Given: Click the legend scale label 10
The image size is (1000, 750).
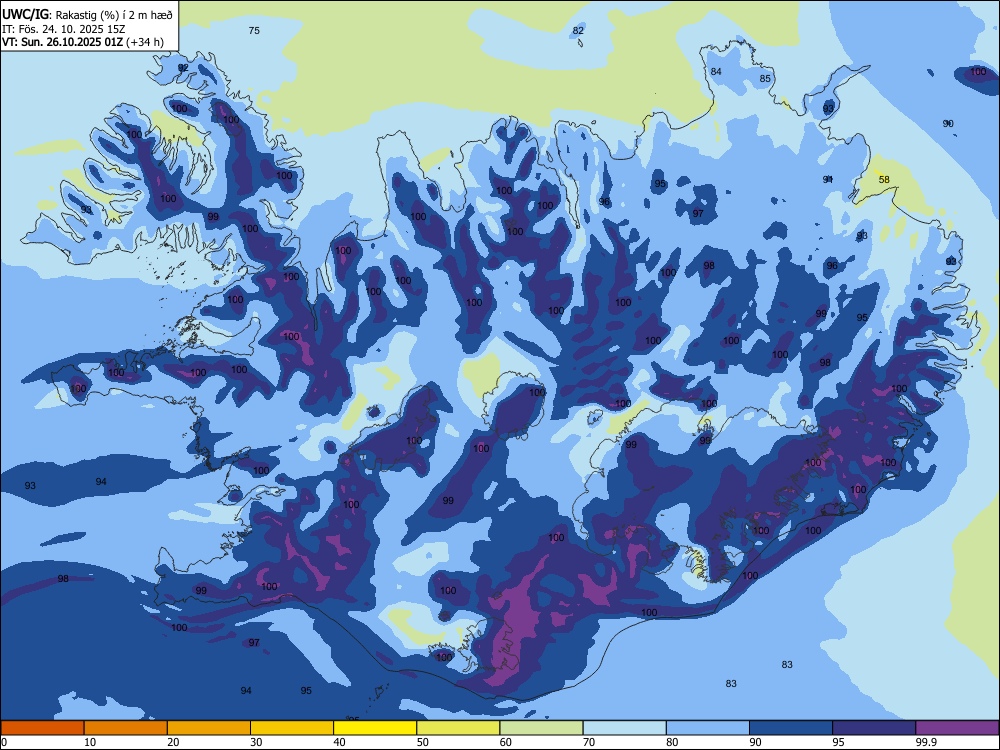Looking at the screenshot, I should point(90,742).
